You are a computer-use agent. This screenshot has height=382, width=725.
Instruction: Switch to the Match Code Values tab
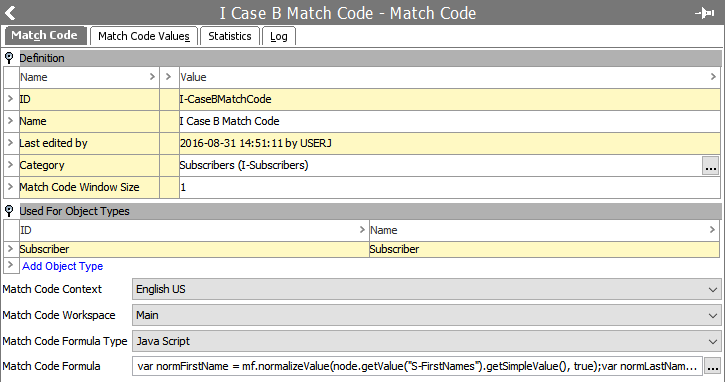pos(144,36)
